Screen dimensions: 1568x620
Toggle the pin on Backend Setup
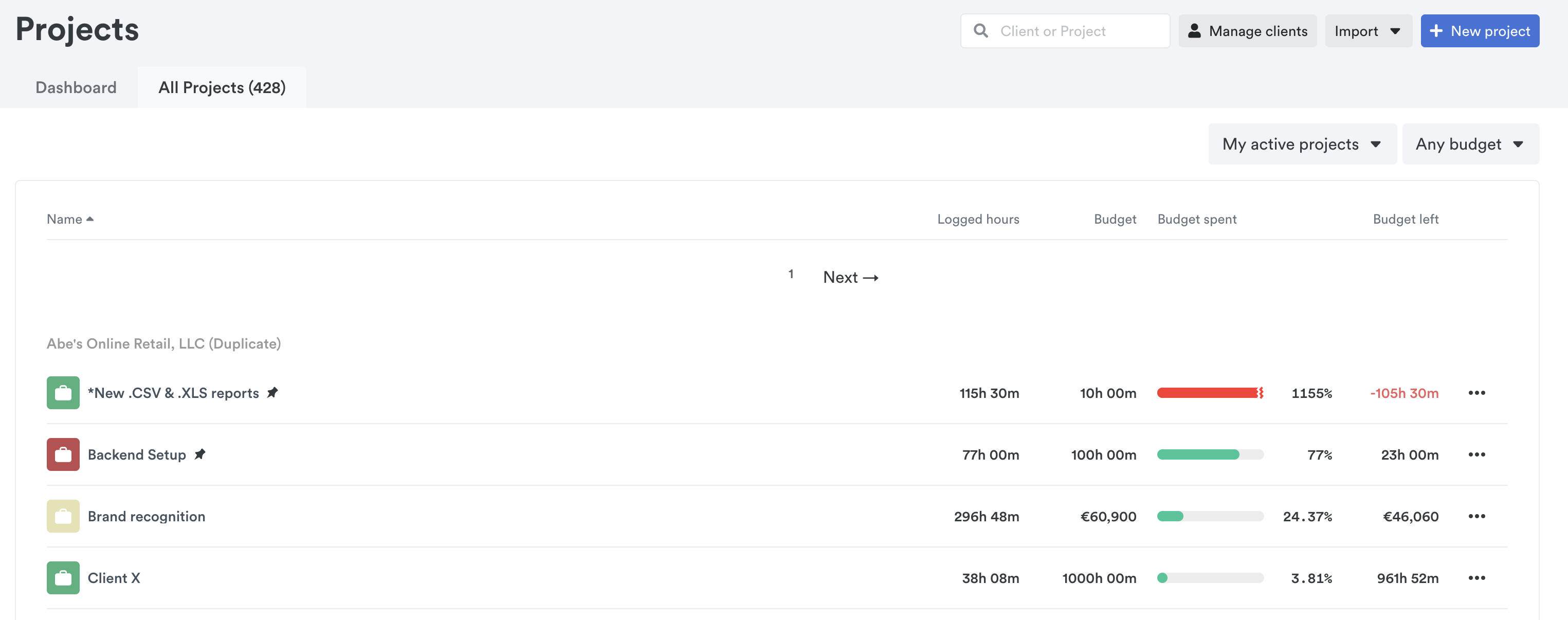199,454
